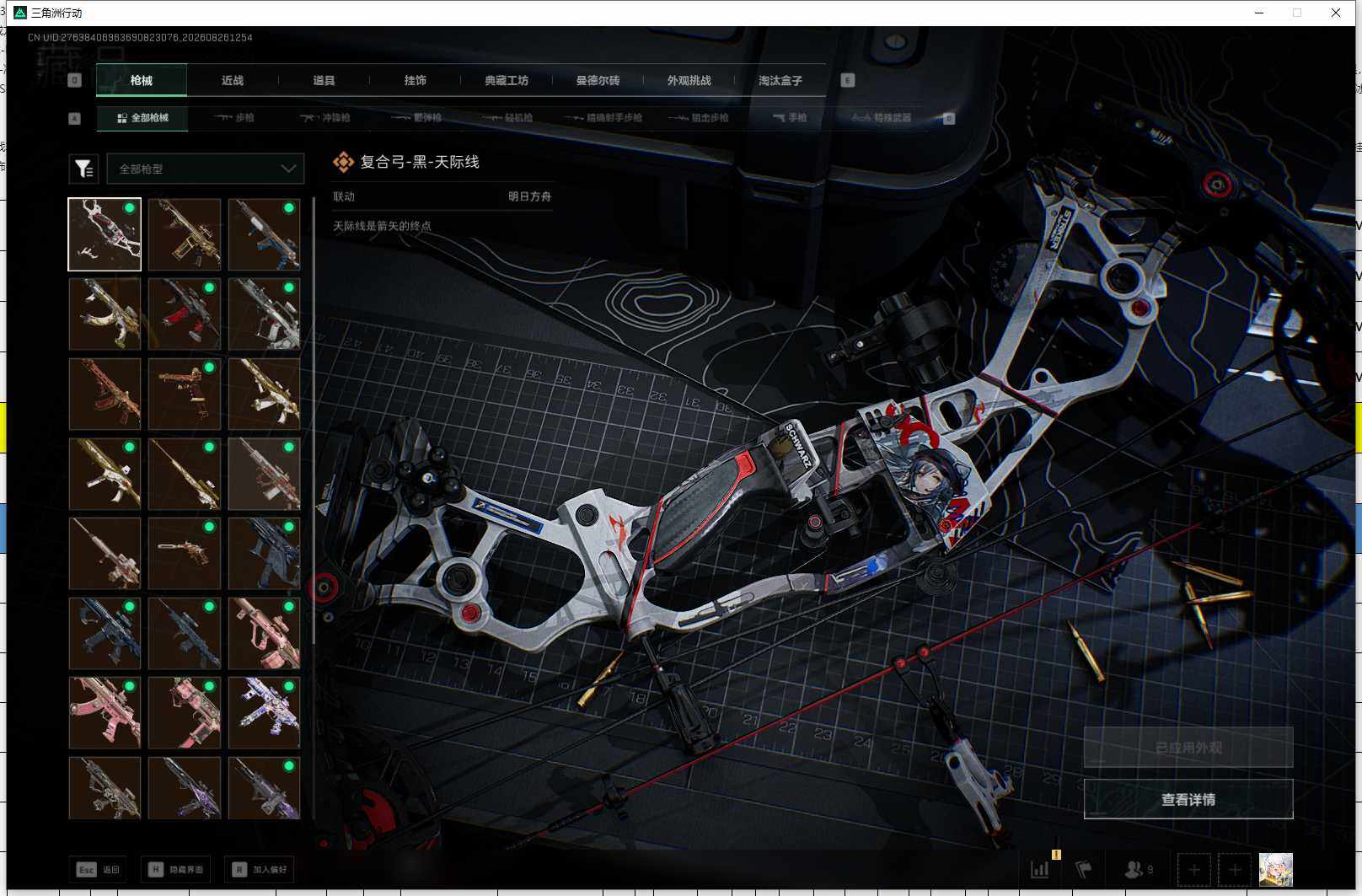This screenshot has height=896, width=1362.
Task: Filter by 霰弹枪 sub-tab
Action: pos(416,118)
